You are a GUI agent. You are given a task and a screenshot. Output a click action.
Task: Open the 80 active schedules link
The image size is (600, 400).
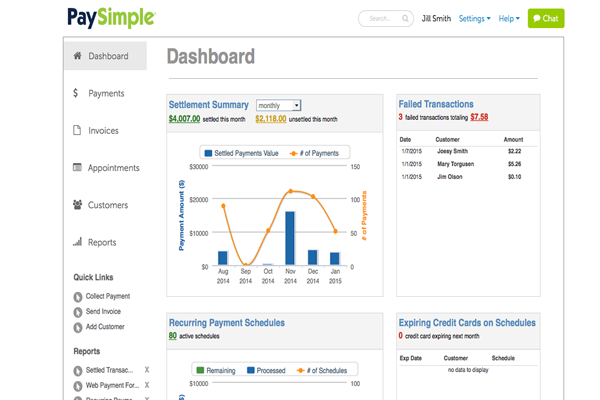pyautogui.click(x=173, y=336)
